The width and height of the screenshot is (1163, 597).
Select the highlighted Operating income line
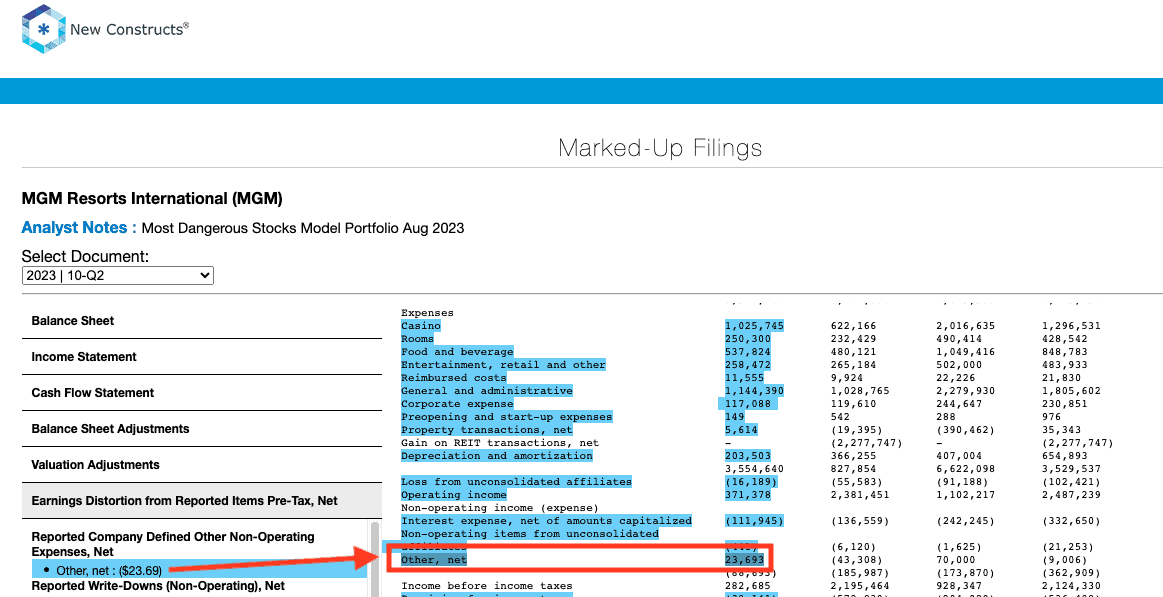pyautogui.click(x=454, y=495)
